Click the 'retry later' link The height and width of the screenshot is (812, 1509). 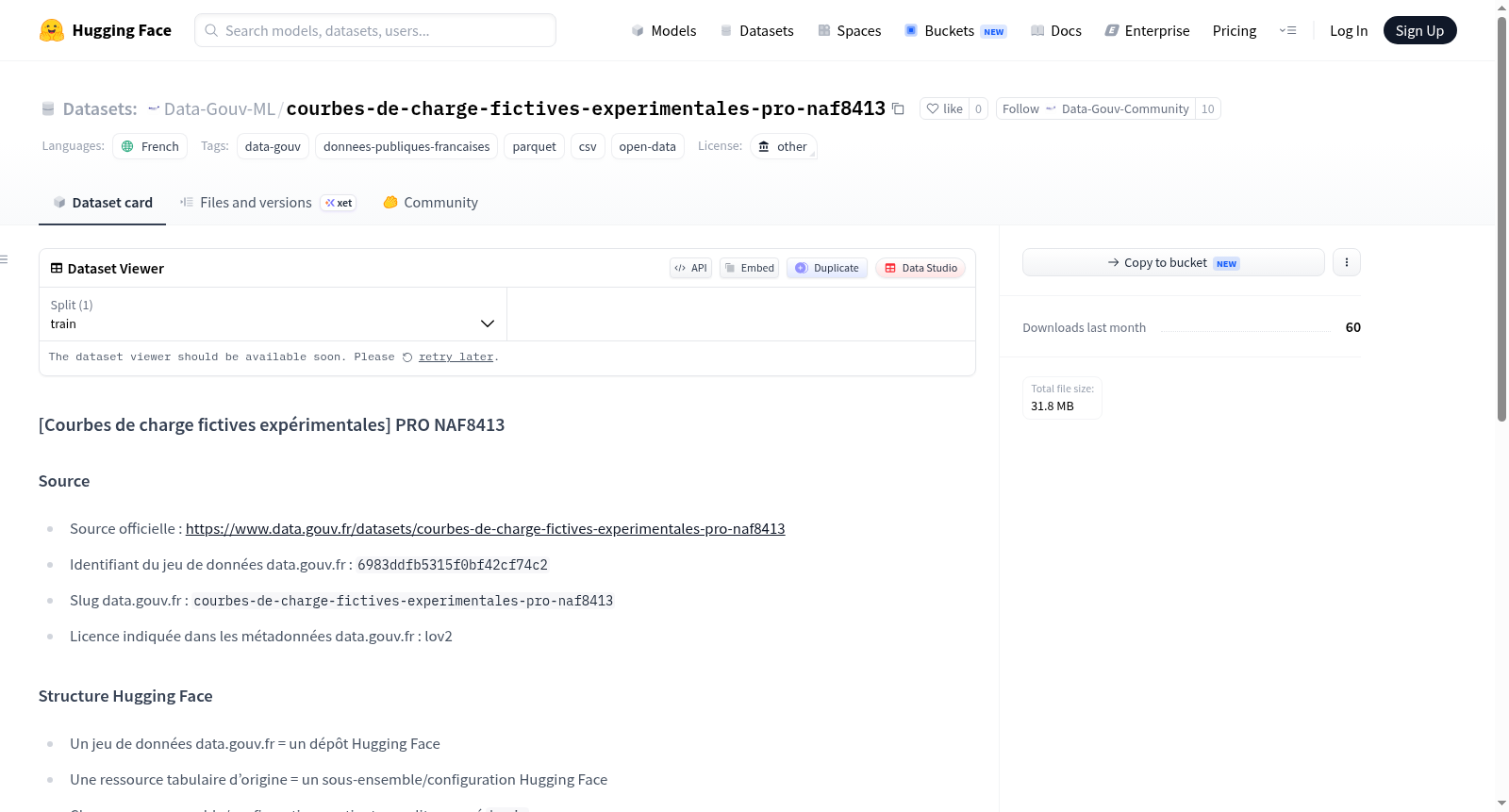click(x=456, y=357)
